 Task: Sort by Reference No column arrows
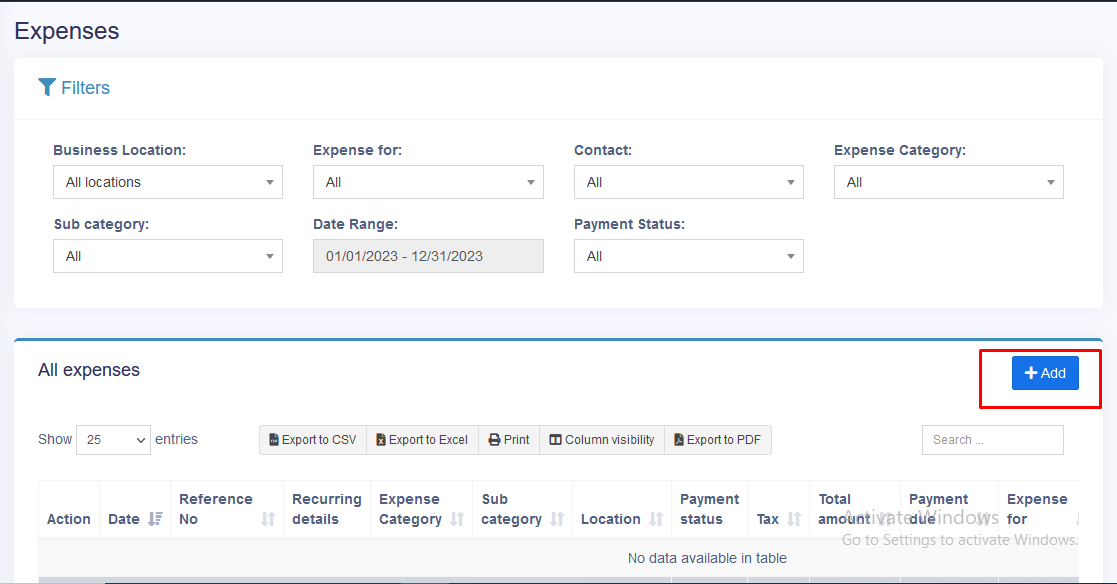[x=268, y=519]
